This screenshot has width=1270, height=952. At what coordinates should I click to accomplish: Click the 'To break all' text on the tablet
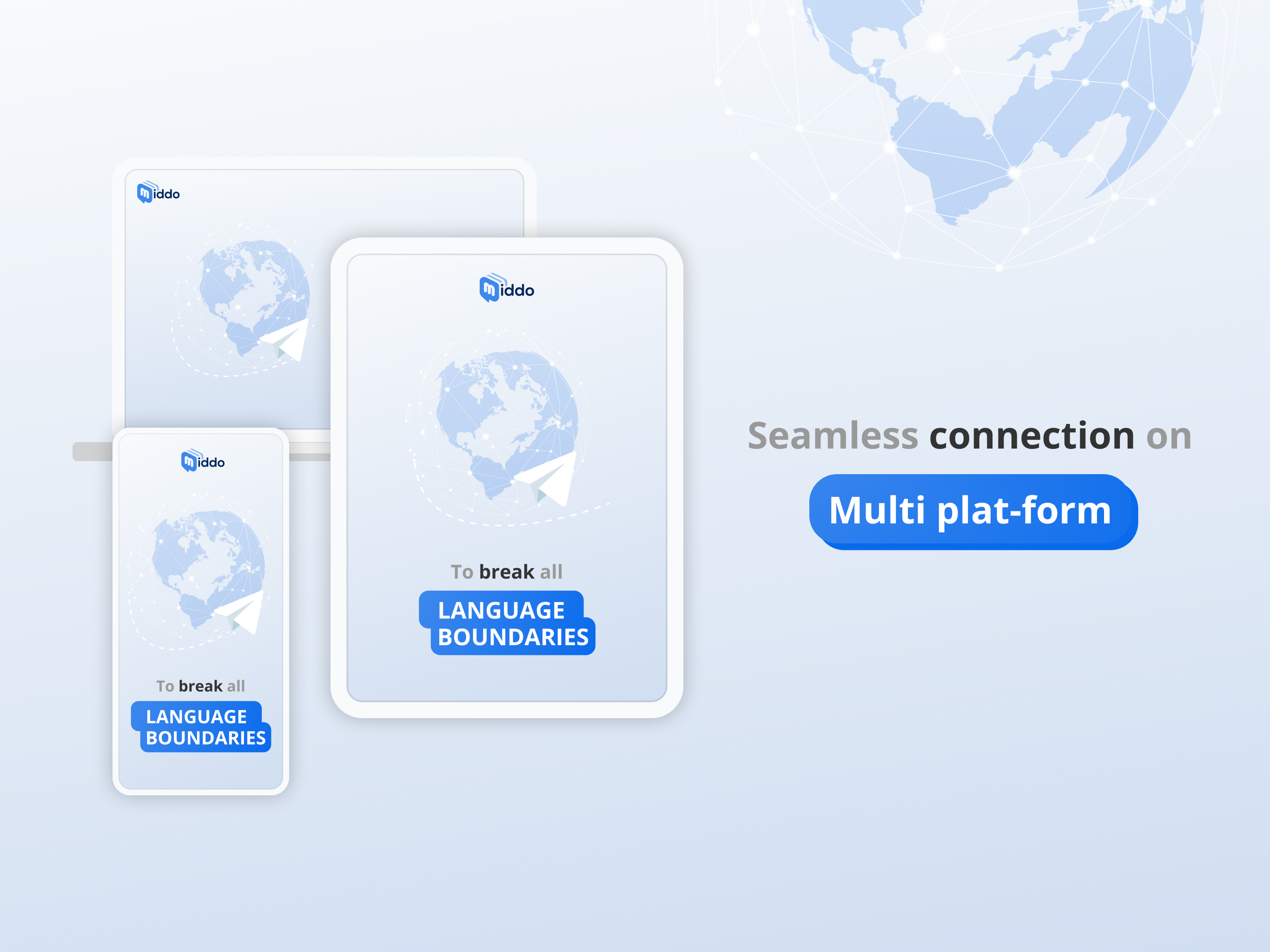506,571
